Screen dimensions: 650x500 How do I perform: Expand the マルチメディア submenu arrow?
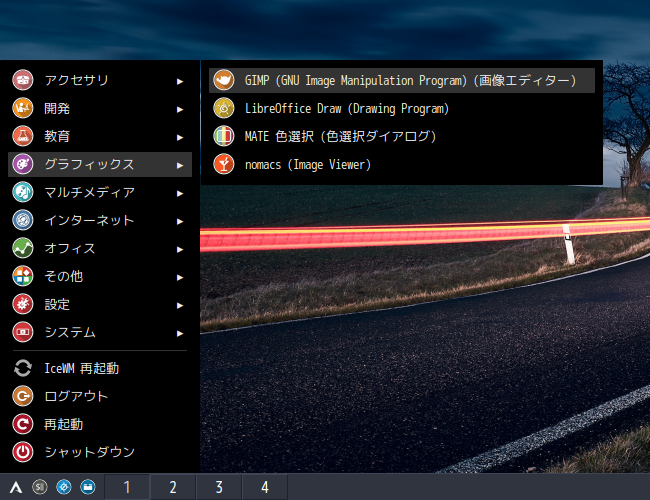180,193
